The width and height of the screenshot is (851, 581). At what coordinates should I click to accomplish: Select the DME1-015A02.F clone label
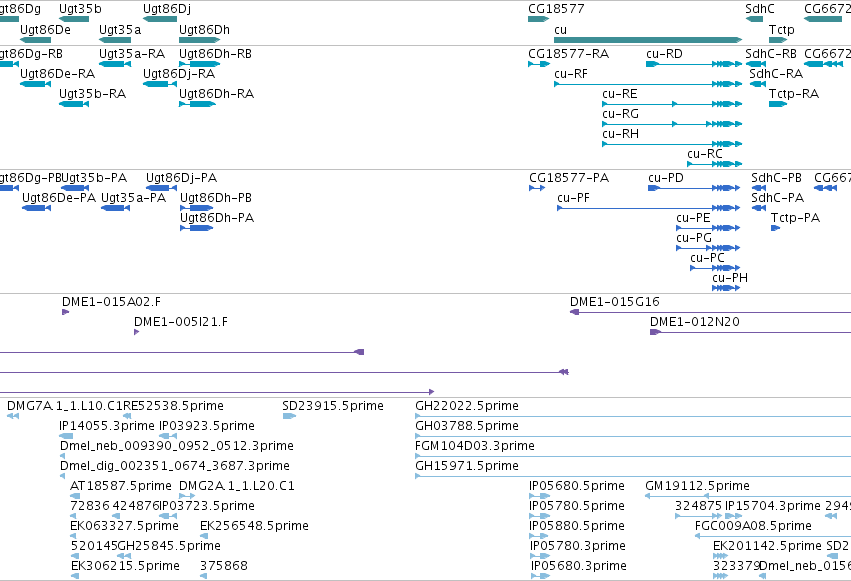click(111, 302)
